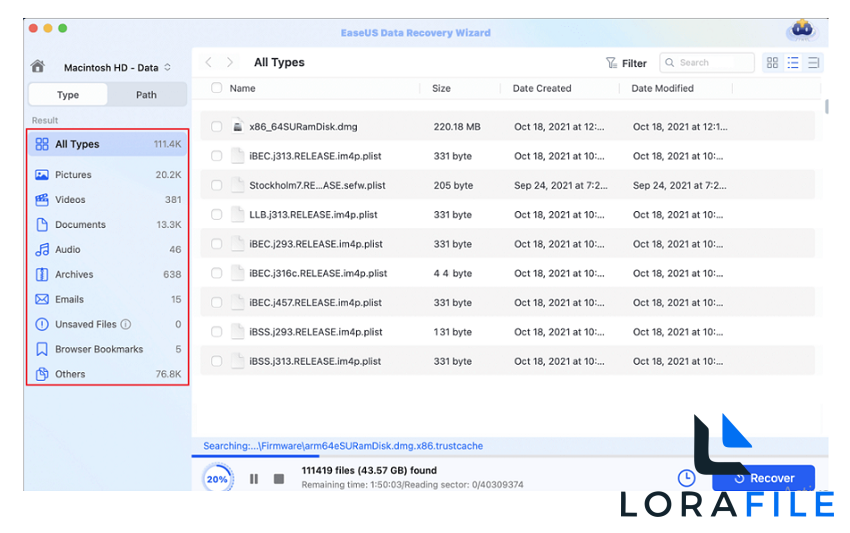Open the user account avatar
This screenshot has height=533, width=850.
802,30
